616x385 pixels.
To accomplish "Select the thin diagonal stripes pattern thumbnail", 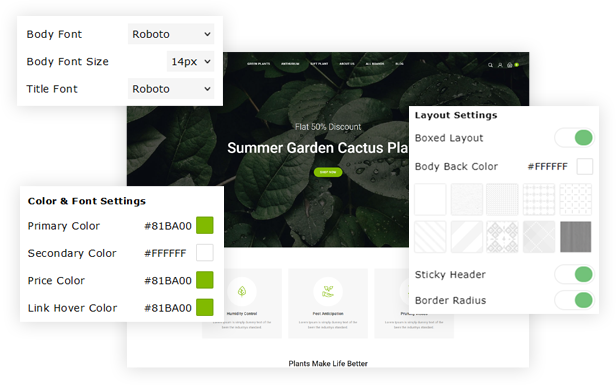I will tap(430, 237).
